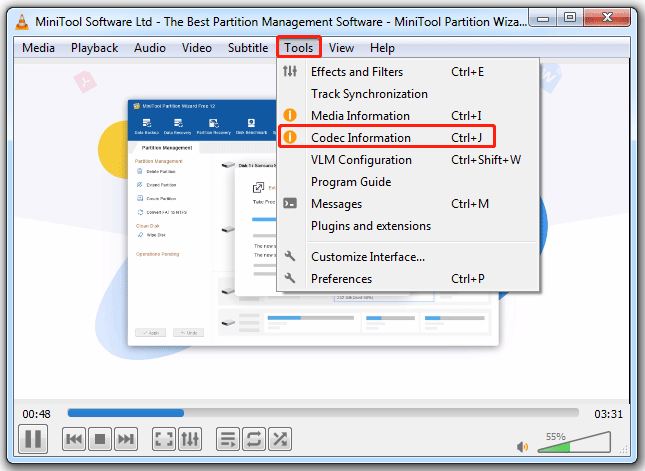645x471 pixels.
Task: Skip to previous media track
Action: tap(74, 439)
